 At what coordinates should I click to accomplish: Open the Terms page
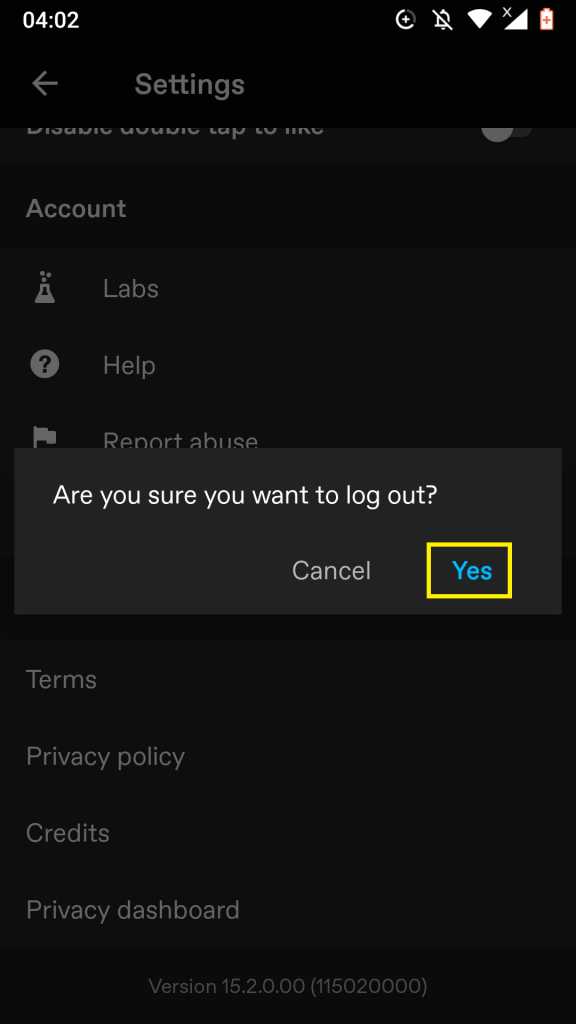61,679
